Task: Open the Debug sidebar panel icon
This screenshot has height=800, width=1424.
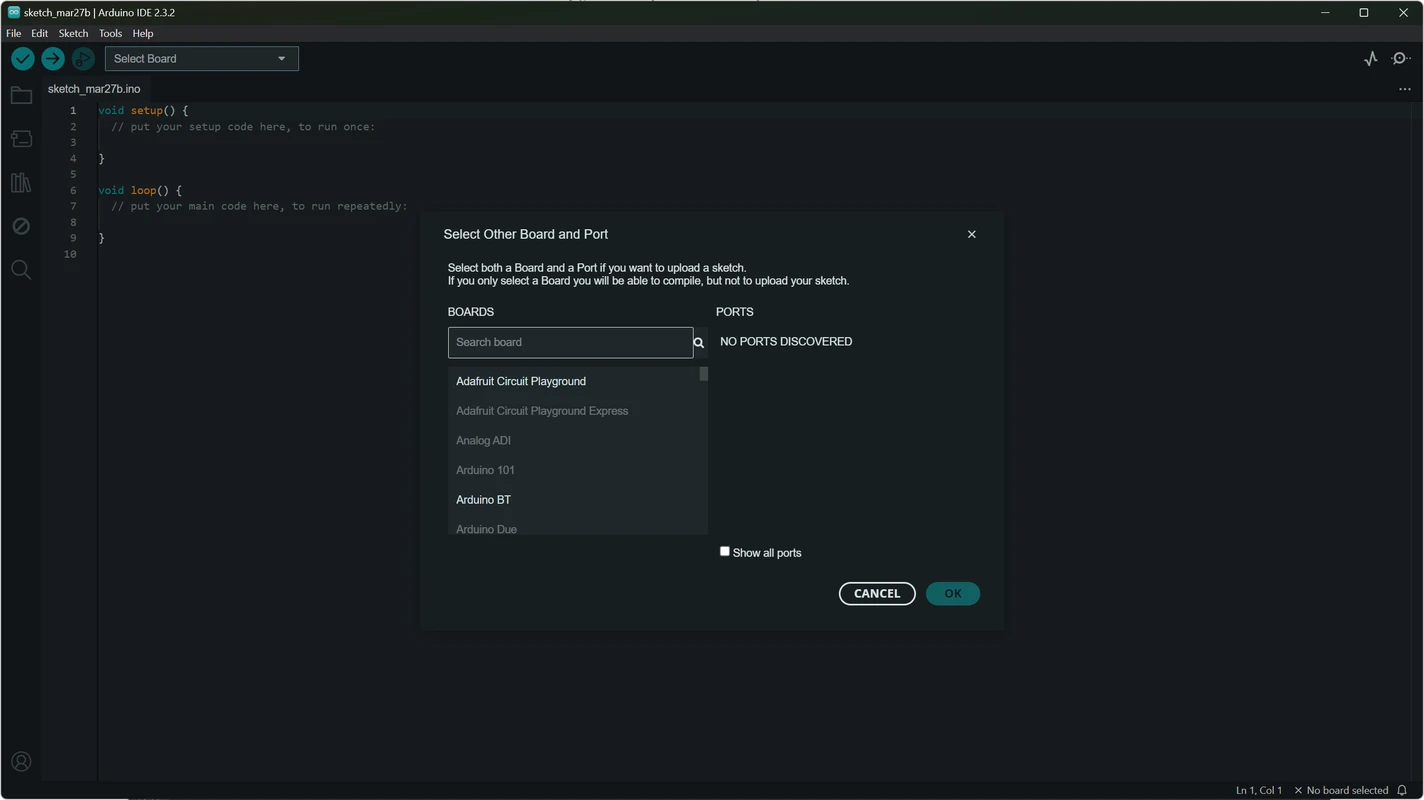Action: [21, 226]
